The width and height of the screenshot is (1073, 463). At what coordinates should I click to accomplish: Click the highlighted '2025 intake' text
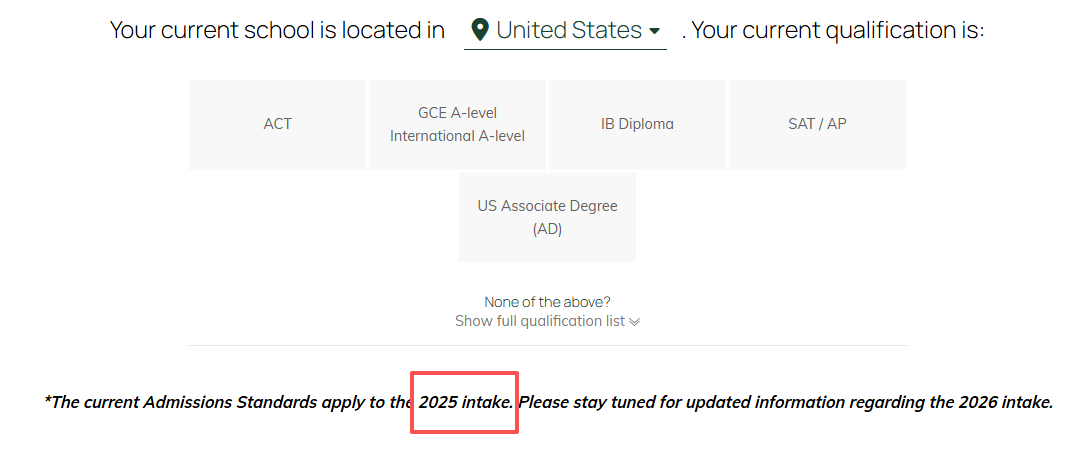(467, 402)
